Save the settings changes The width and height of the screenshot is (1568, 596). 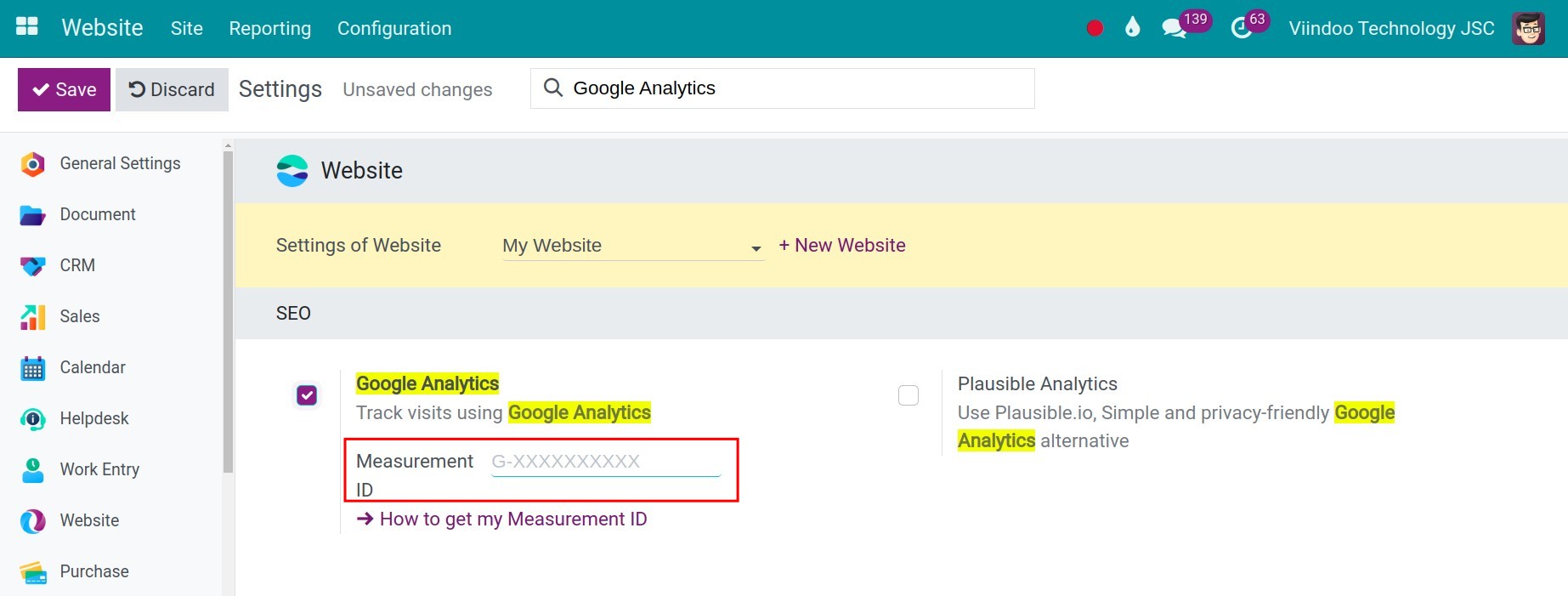[x=64, y=89]
